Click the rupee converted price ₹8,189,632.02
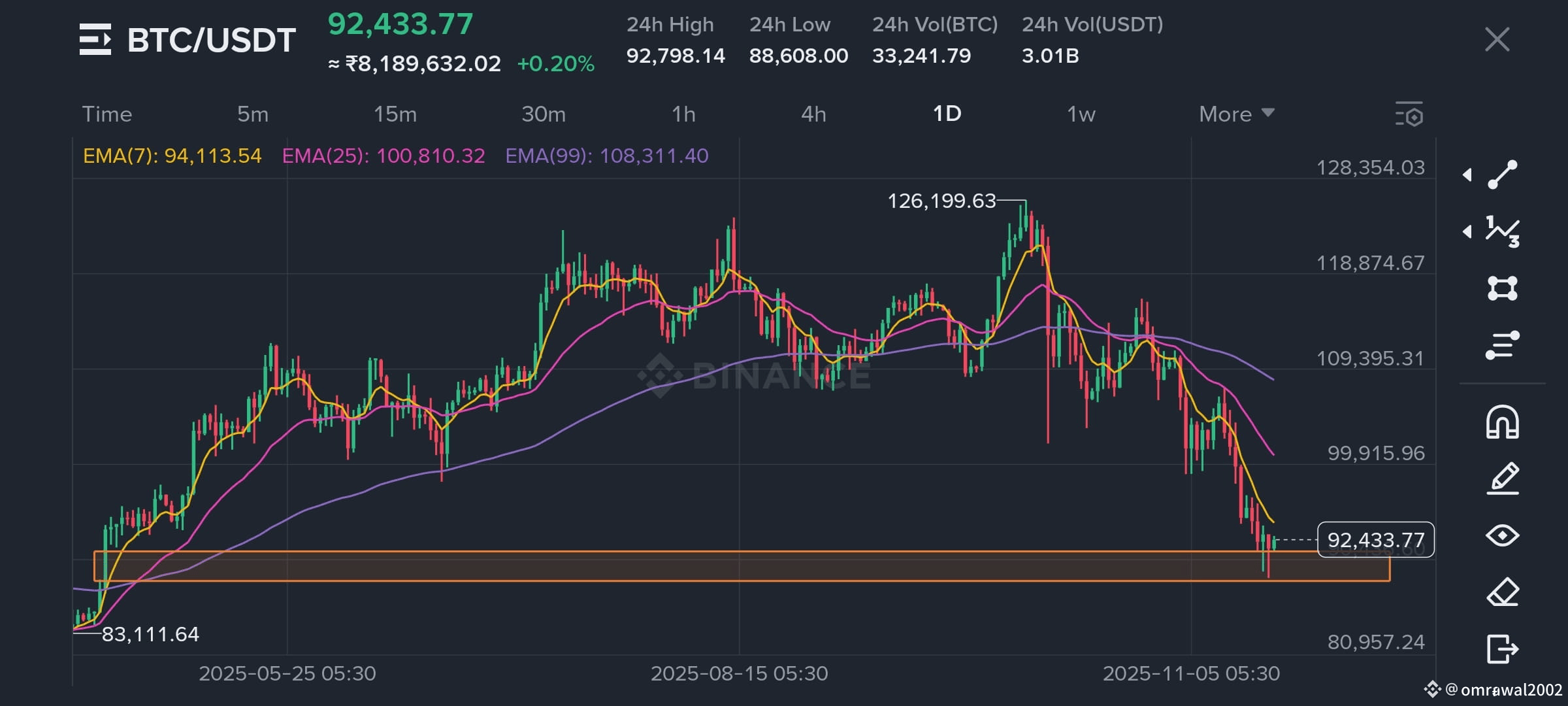 point(423,63)
